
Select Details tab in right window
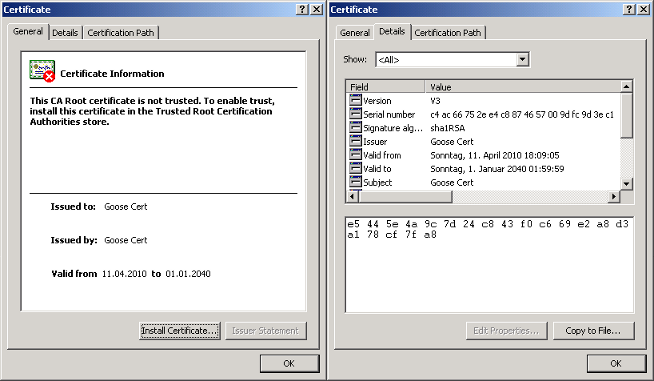tap(392, 31)
